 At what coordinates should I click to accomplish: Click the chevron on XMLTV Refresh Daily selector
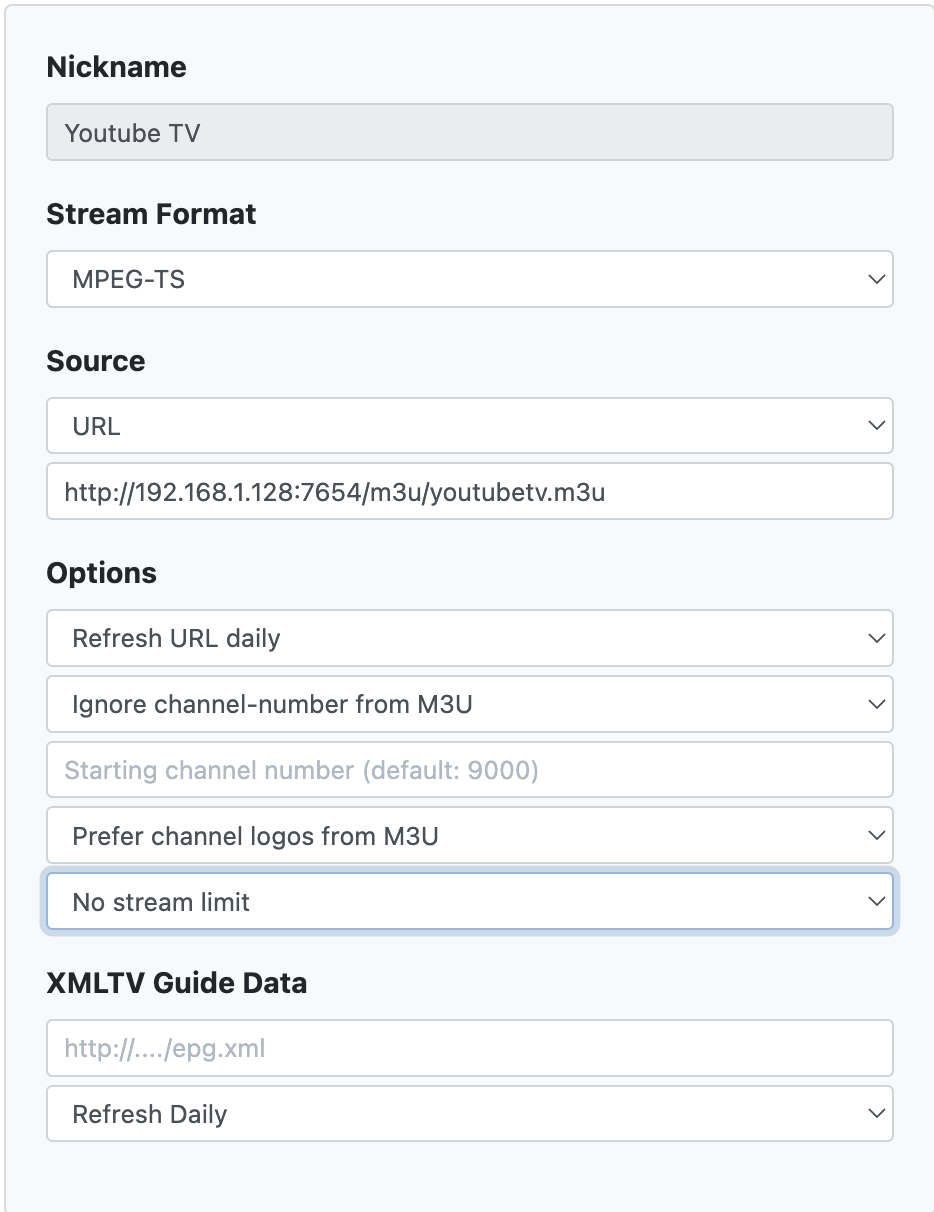(x=876, y=1114)
